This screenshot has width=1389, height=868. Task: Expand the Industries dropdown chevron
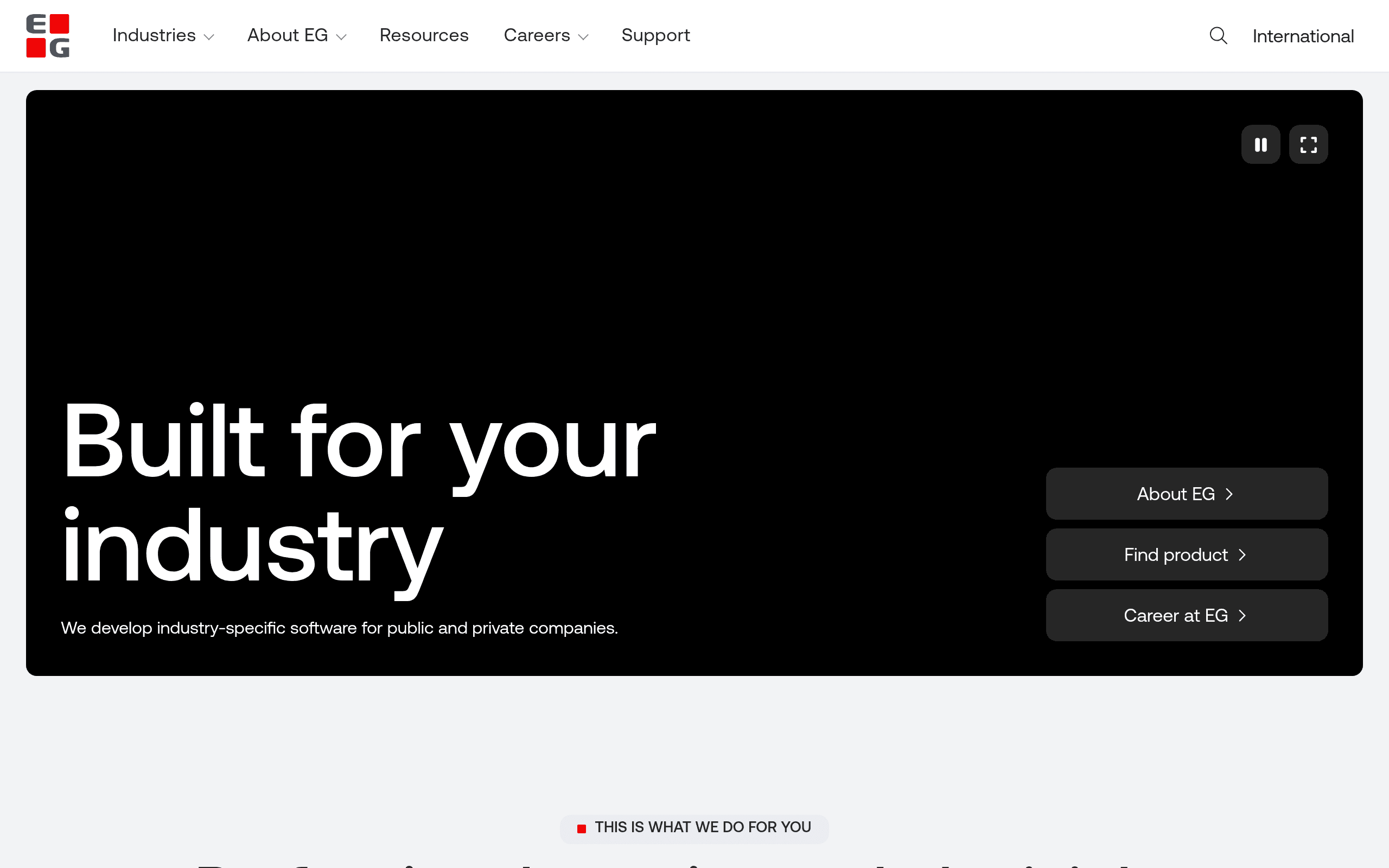[209, 37]
